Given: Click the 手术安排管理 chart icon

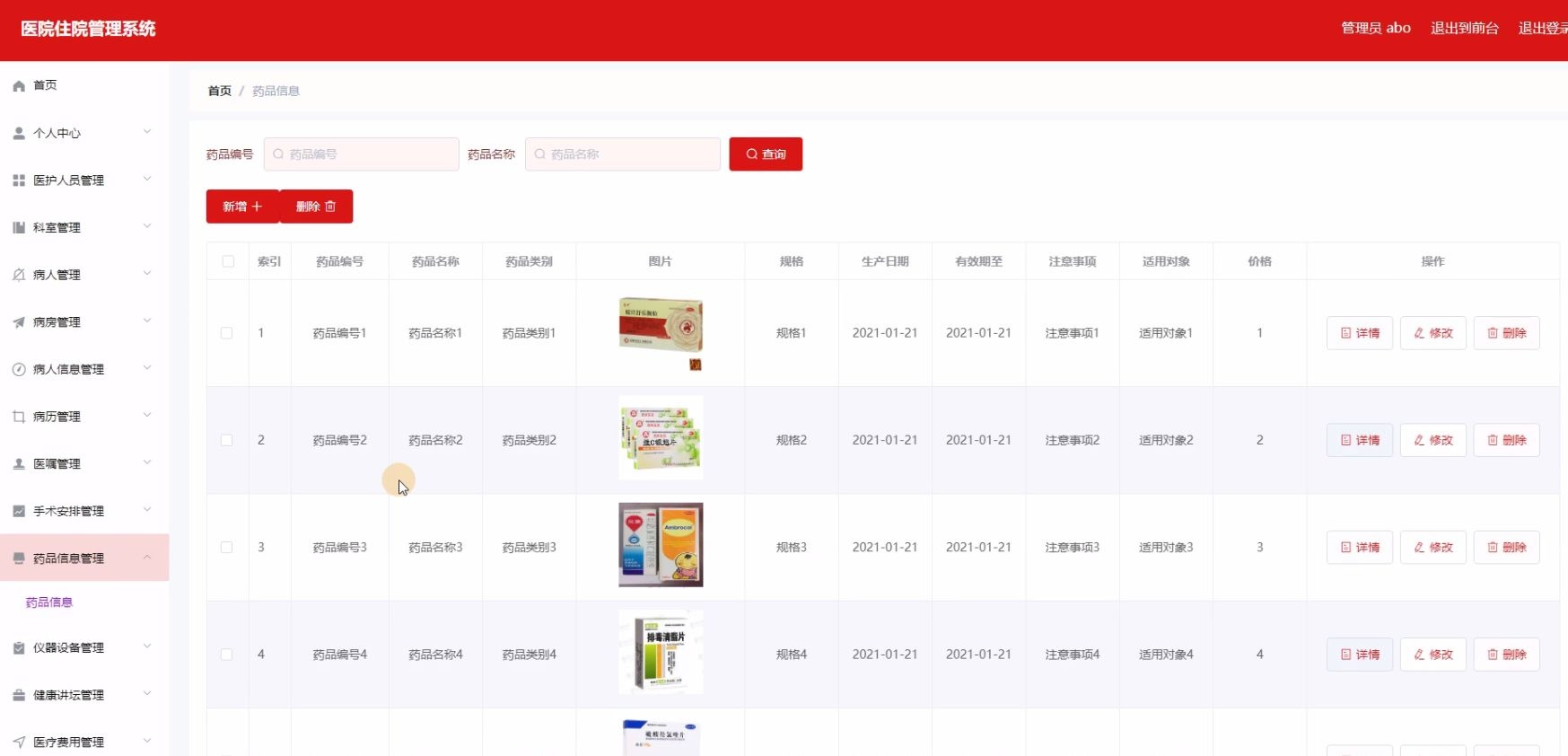Looking at the screenshot, I should 19,511.
